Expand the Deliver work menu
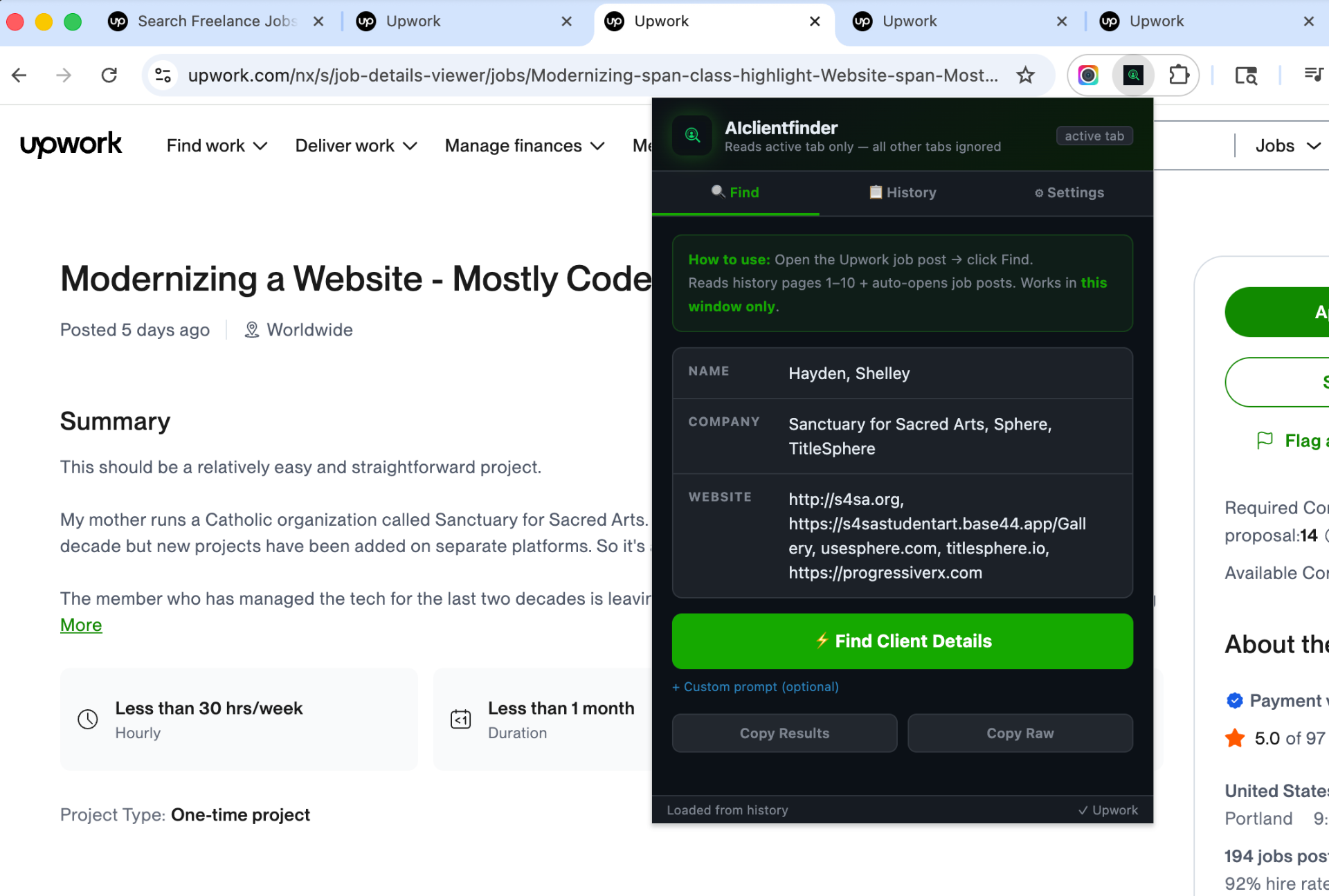The height and width of the screenshot is (896, 1329). pyautogui.click(x=356, y=145)
